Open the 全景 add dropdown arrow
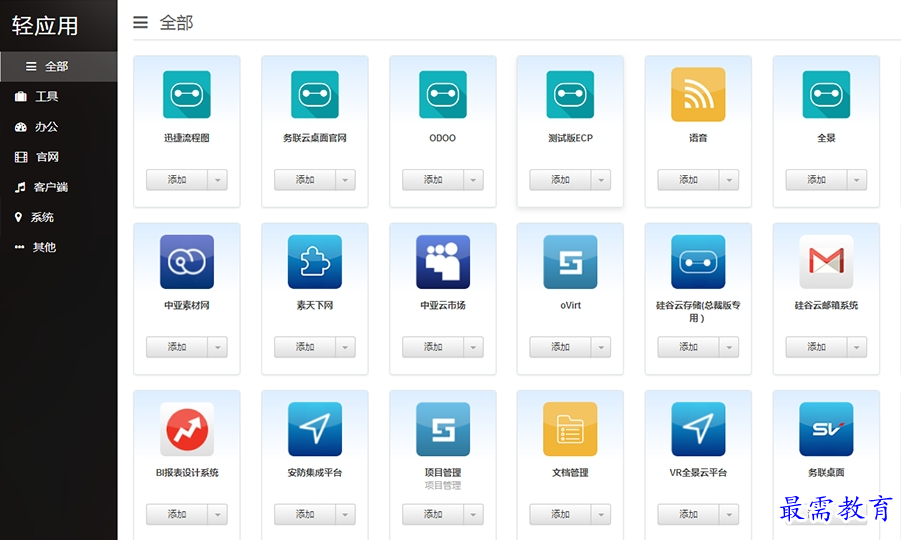Image resolution: width=901 pixels, height=540 pixels. tap(857, 180)
